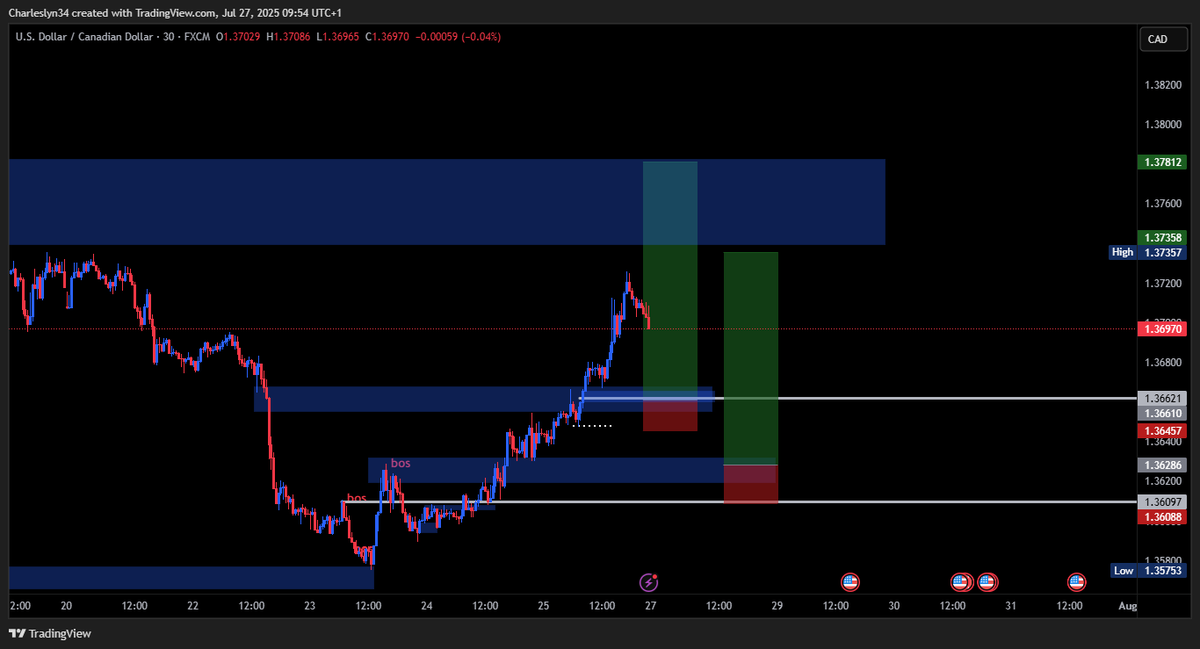Click the red 1.36088 stop price label
Screen dimensions: 1200x649
[1161, 516]
